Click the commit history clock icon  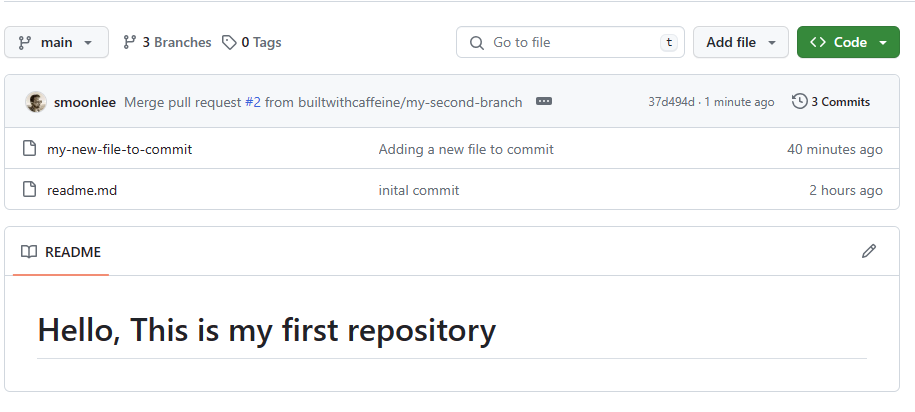point(799,102)
